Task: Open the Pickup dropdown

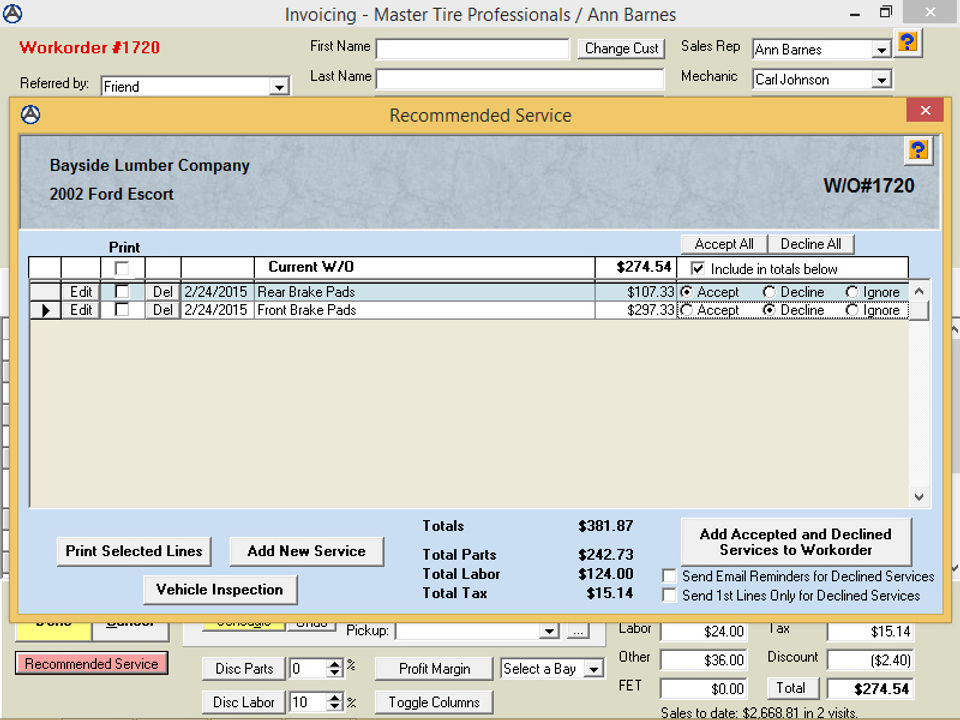Action: (x=549, y=631)
